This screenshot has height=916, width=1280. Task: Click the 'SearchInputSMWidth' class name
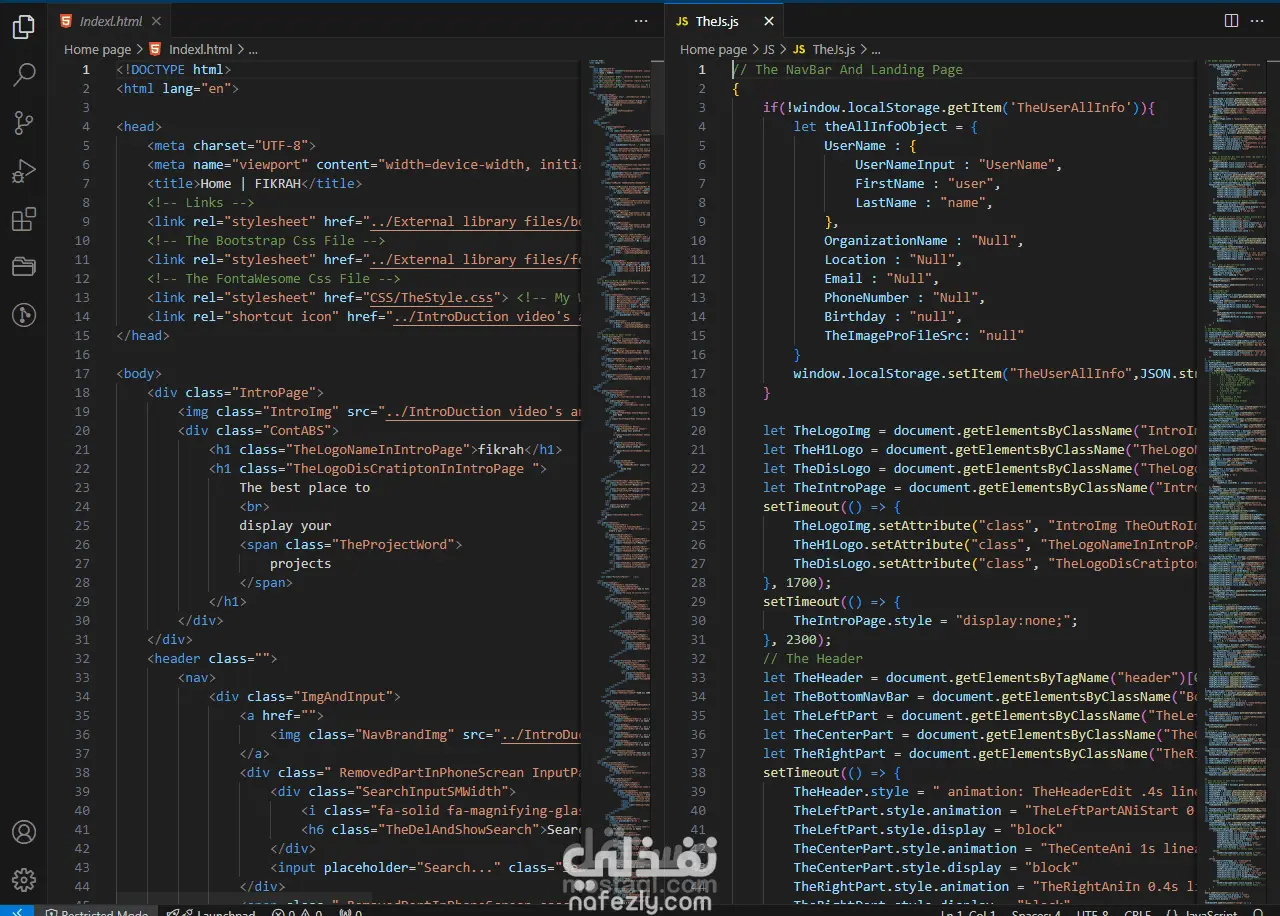(431, 792)
